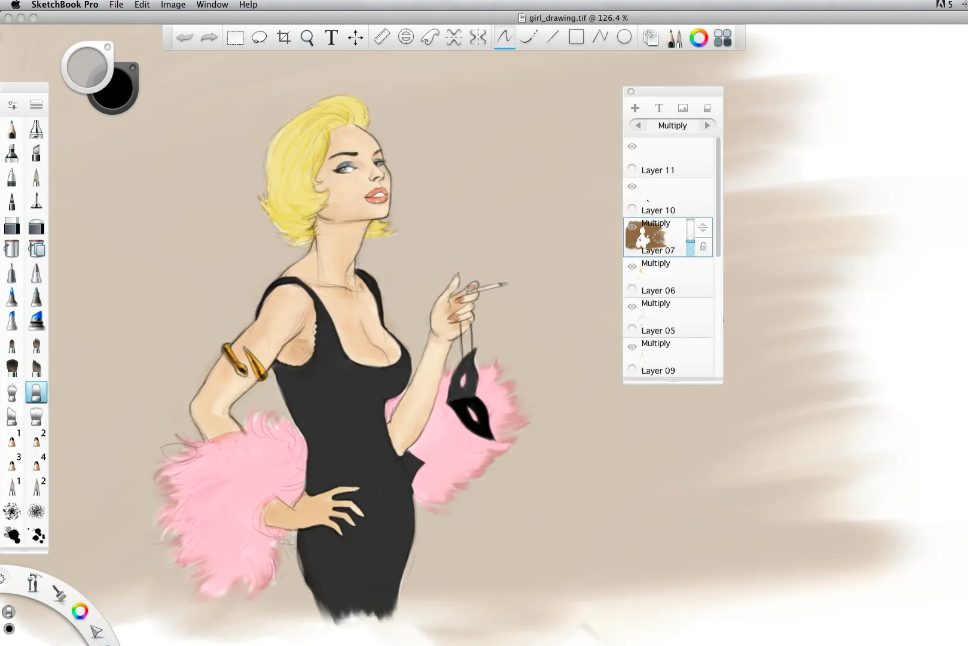Screen dimensions: 968x646
Task: Click the Text tool in the toolbar
Action: (x=331, y=38)
